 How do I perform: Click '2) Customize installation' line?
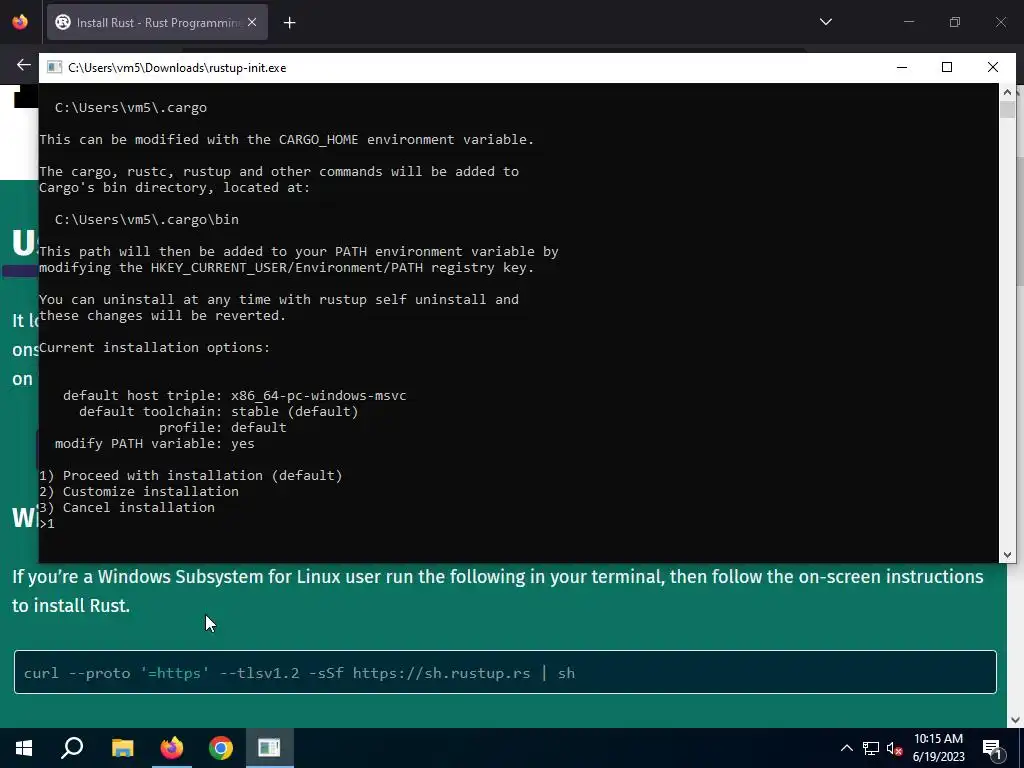tap(138, 491)
